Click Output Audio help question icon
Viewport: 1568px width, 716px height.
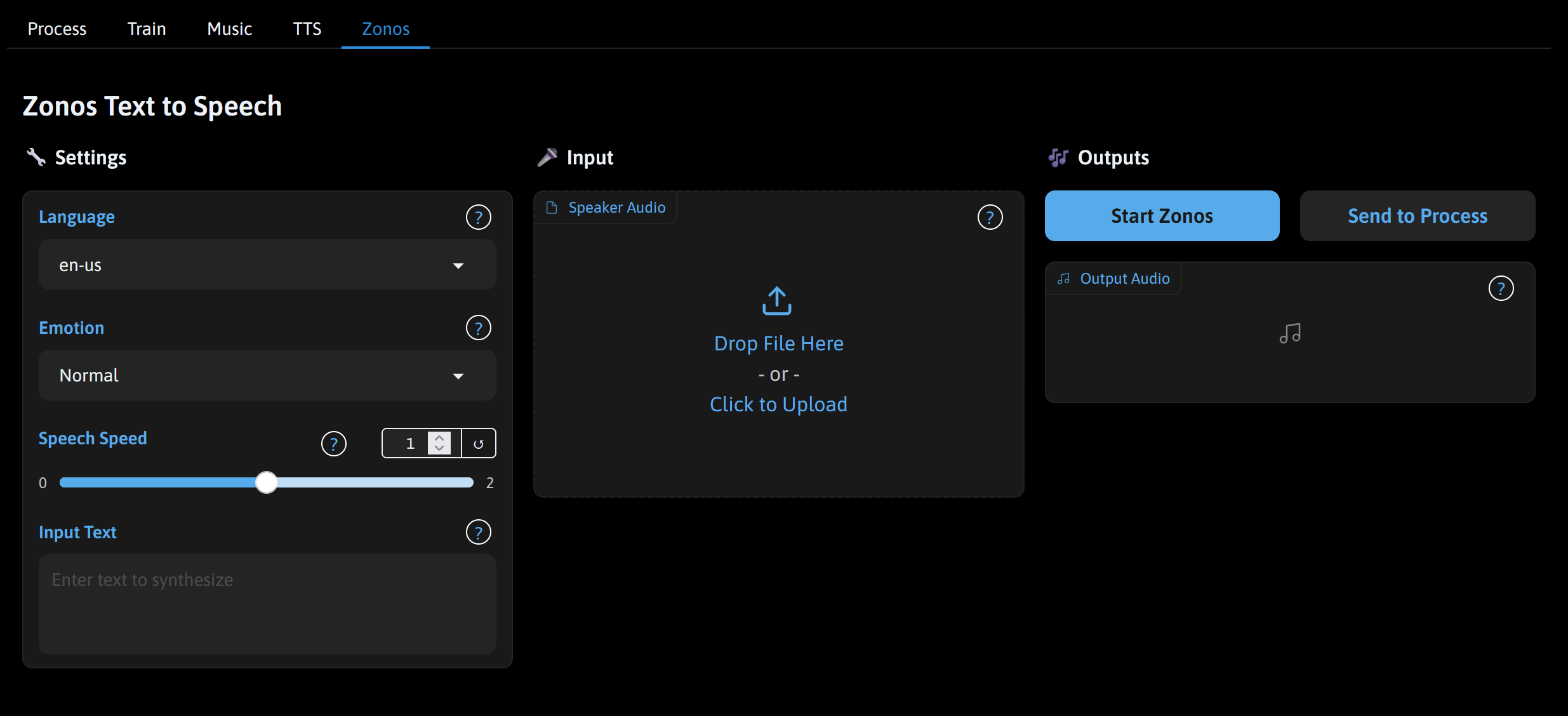tap(1501, 289)
